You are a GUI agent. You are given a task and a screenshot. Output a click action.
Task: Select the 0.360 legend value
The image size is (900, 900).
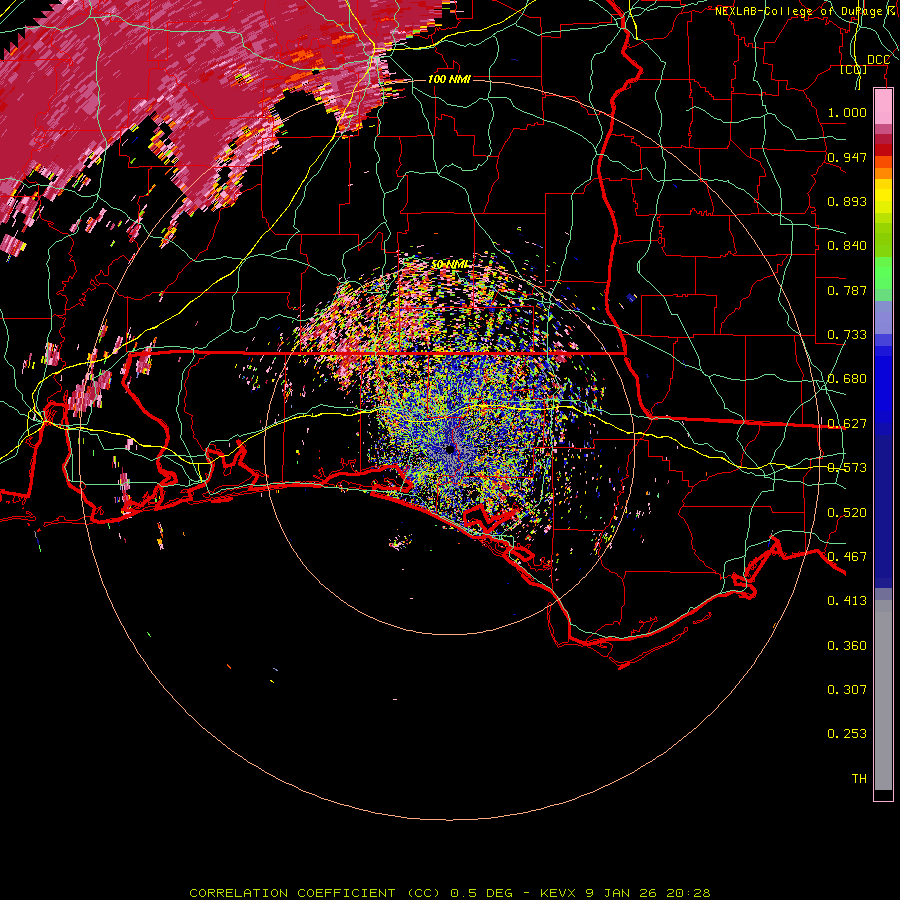coord(847,646)
